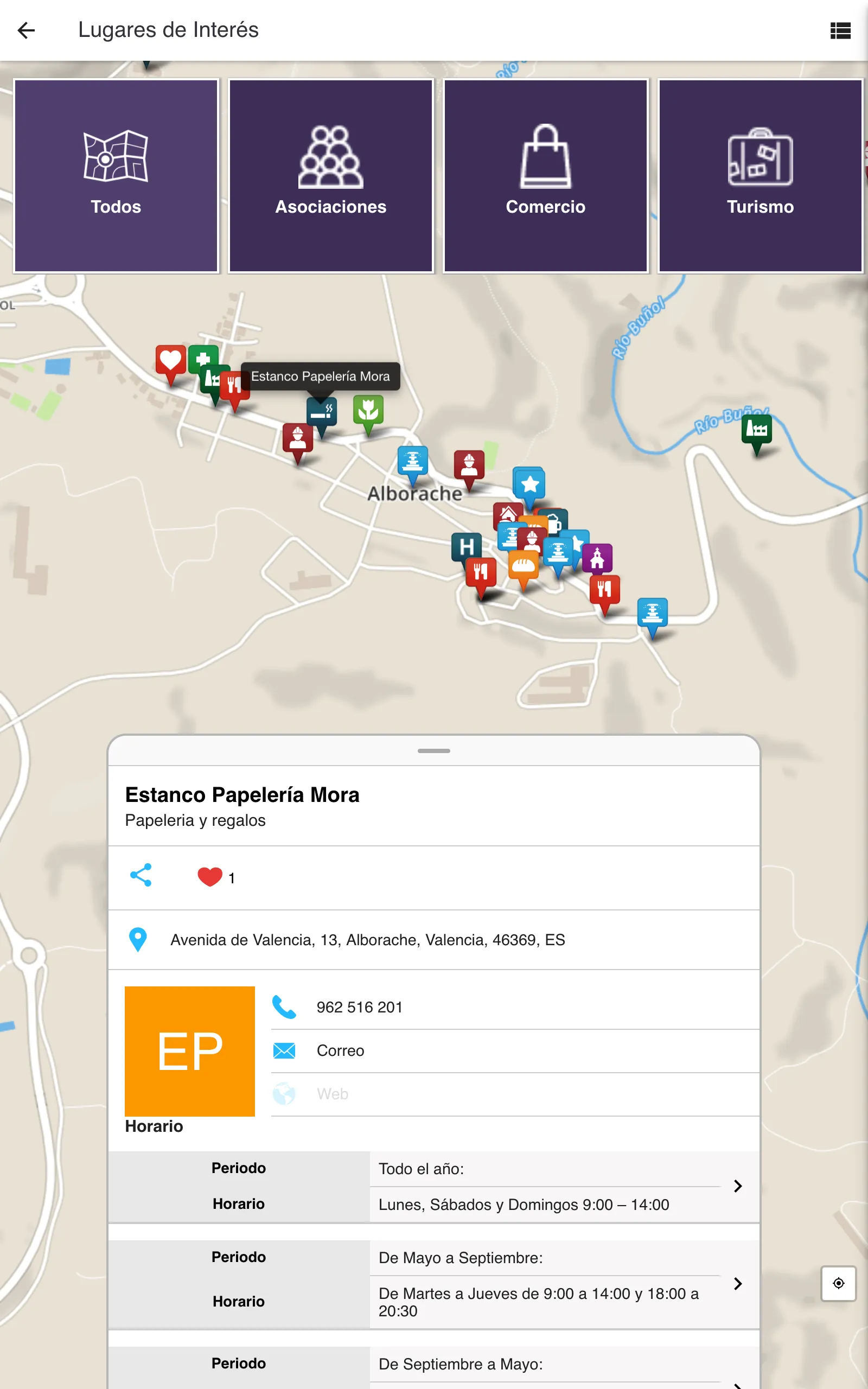
Task: Select the Todos category tile
Action: pos(116,176)
